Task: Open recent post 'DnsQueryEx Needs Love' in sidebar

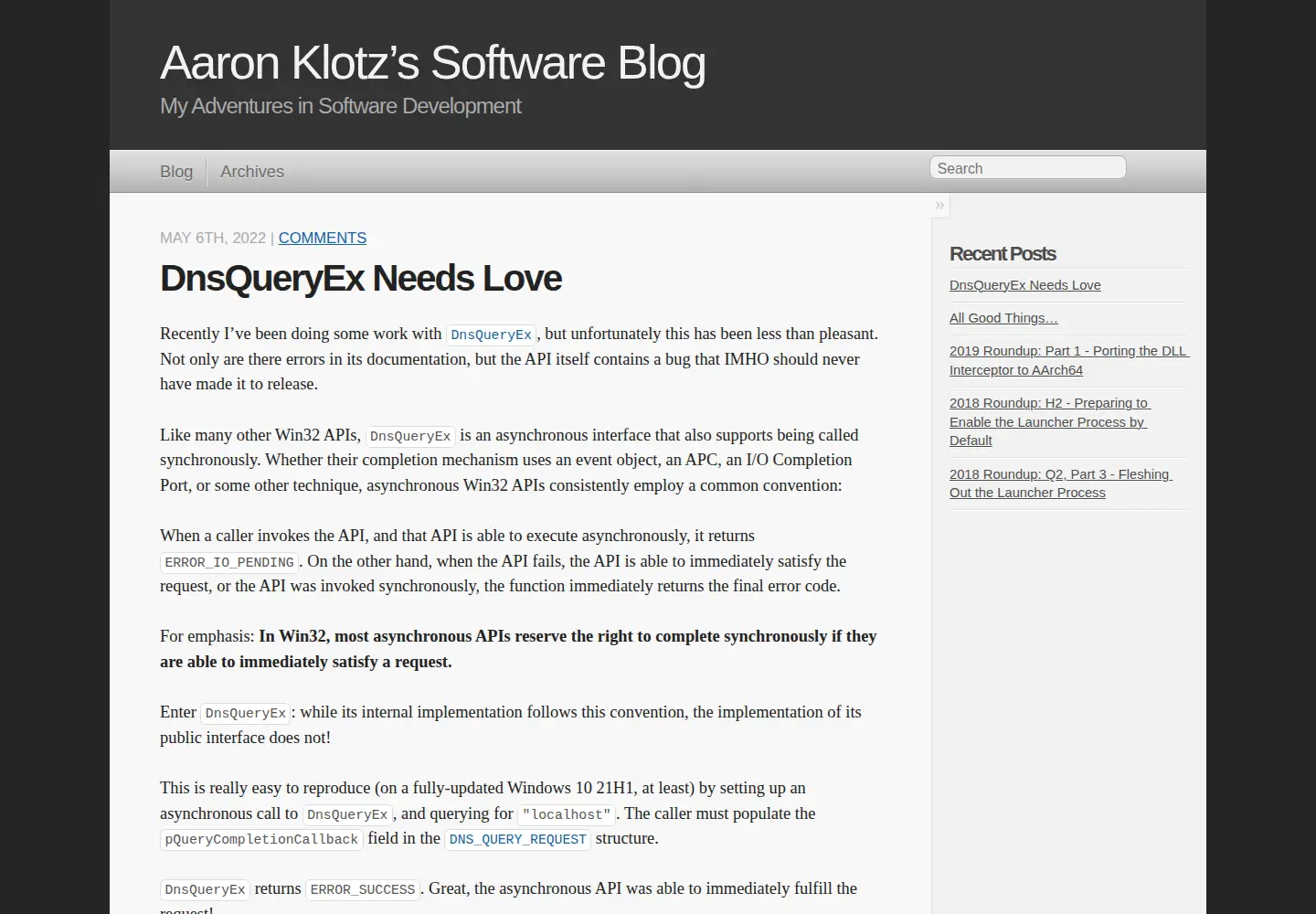Action: (x=1025, y=285)
